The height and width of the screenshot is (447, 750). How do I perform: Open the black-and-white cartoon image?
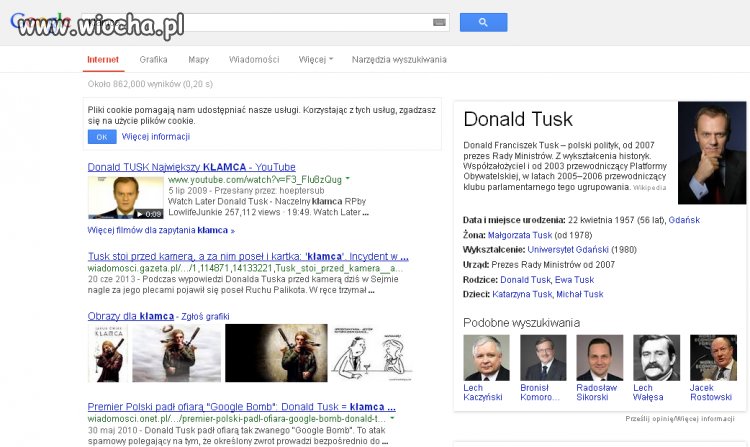[372, 353]
